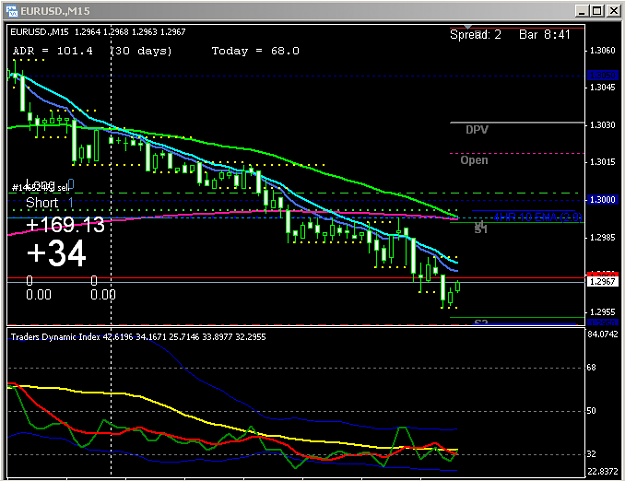Click the 1.2985 price scale value
The height and width of the screenshot is (481, 625).
[602, 238]
